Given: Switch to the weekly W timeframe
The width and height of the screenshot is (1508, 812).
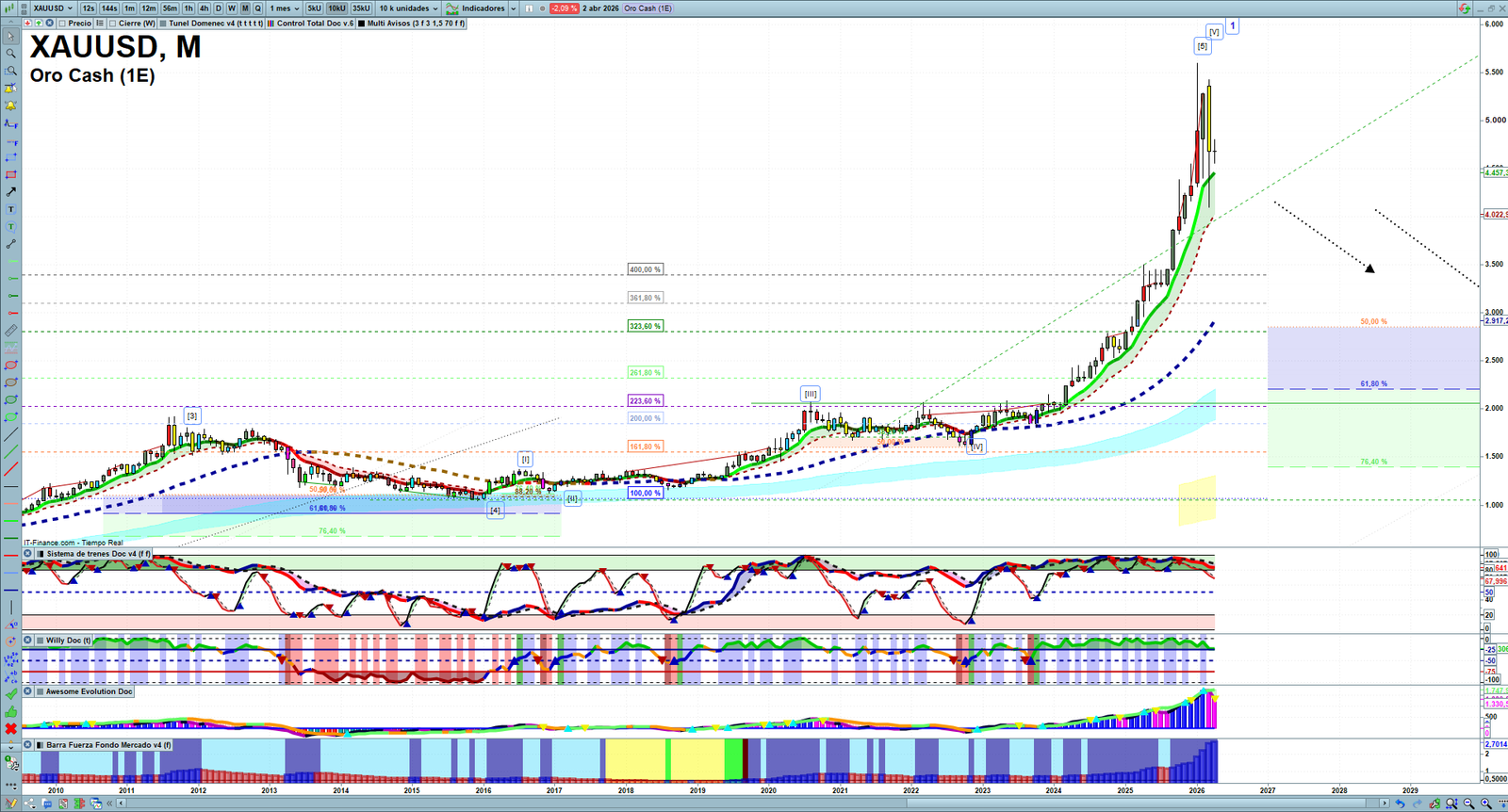Looking at the screenshot, I should (232, 8).
